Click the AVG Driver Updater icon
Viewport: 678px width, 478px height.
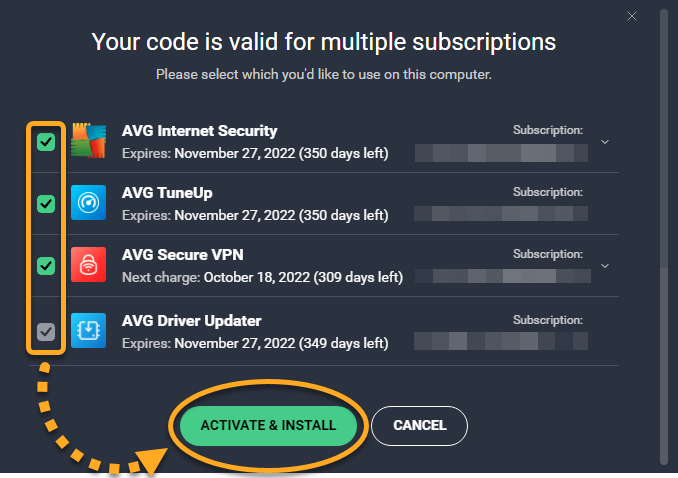(x=89, y=330)
